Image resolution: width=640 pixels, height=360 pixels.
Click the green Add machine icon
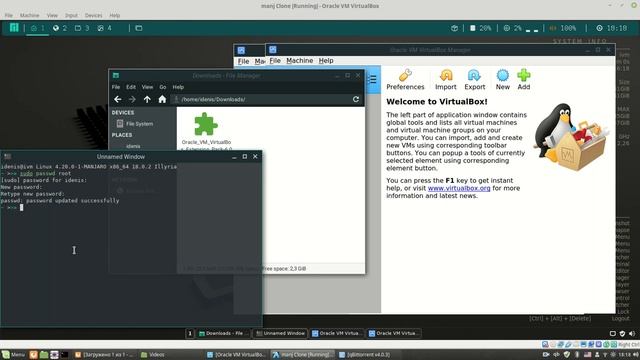click(x=524, y=76)
